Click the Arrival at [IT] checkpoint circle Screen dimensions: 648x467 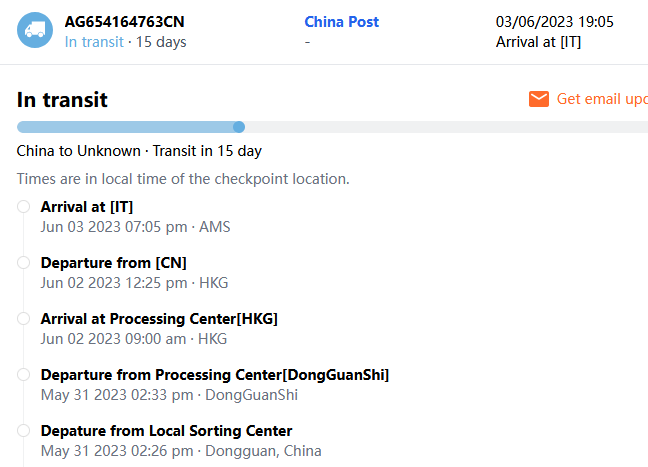coord(23,207)
